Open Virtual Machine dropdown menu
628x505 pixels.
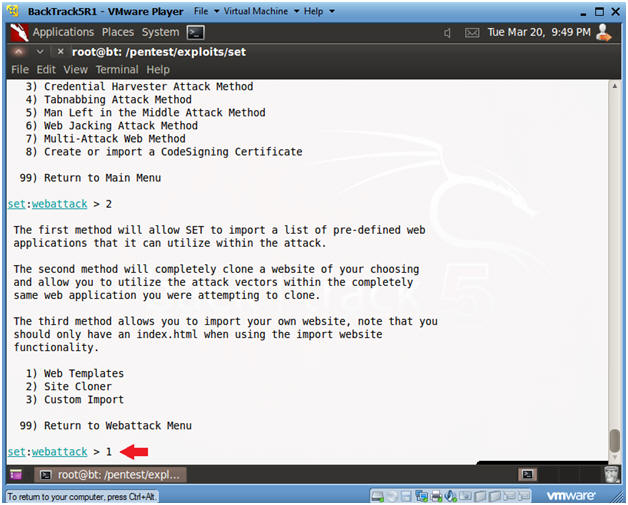tap(261, 11)
